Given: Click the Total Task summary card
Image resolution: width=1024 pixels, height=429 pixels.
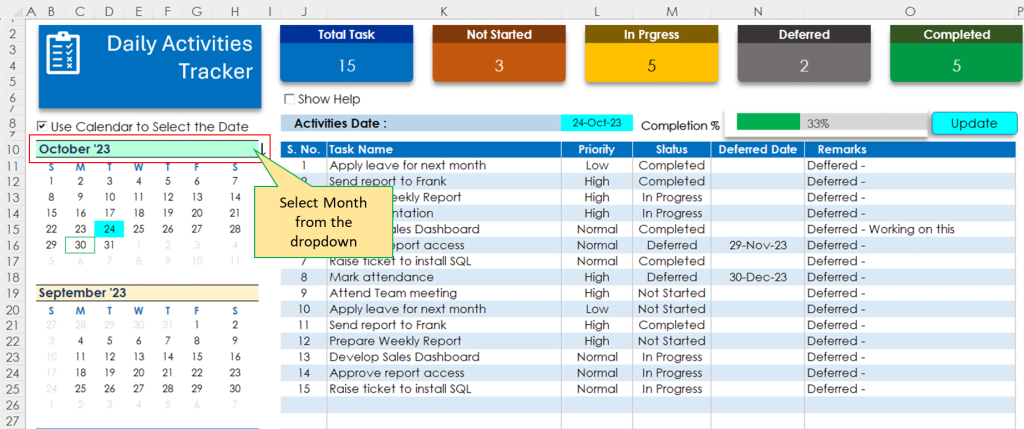Looking at the screenshot, I should pyautogui.click(x=347, y=54).
